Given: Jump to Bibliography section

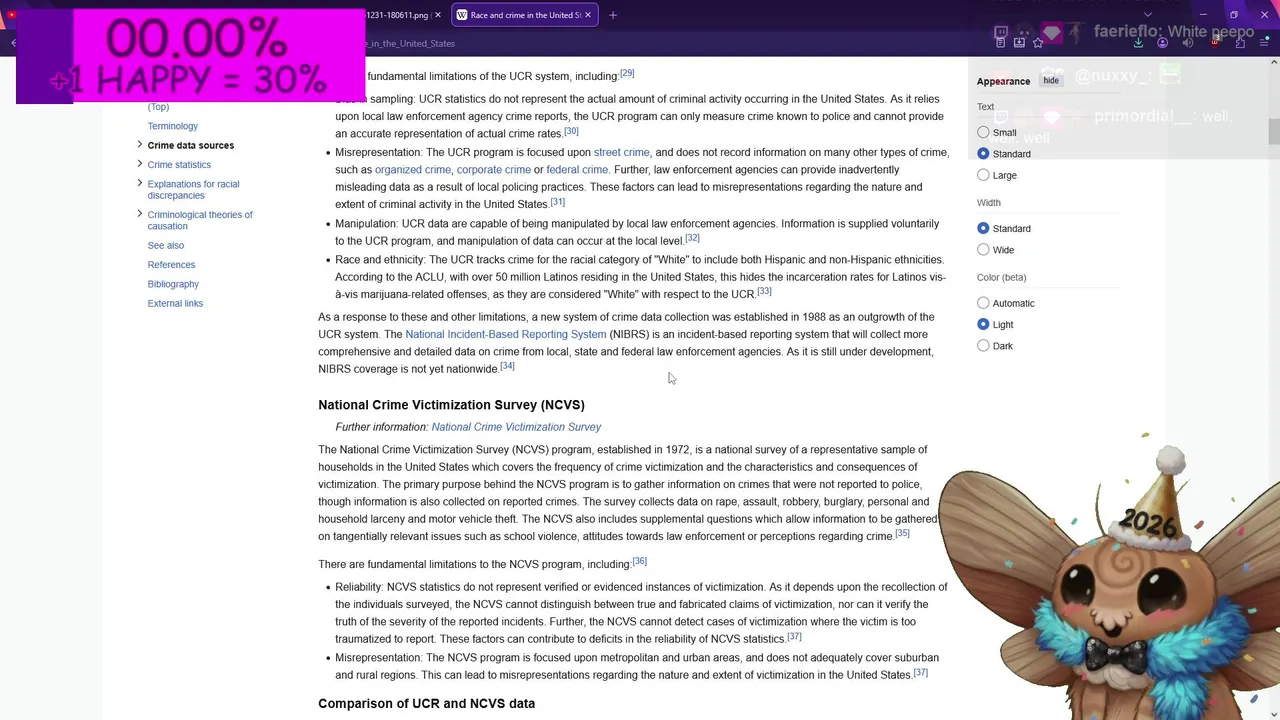Looking at the screenshot, I should pyautogui.click(x=173, y=284).
